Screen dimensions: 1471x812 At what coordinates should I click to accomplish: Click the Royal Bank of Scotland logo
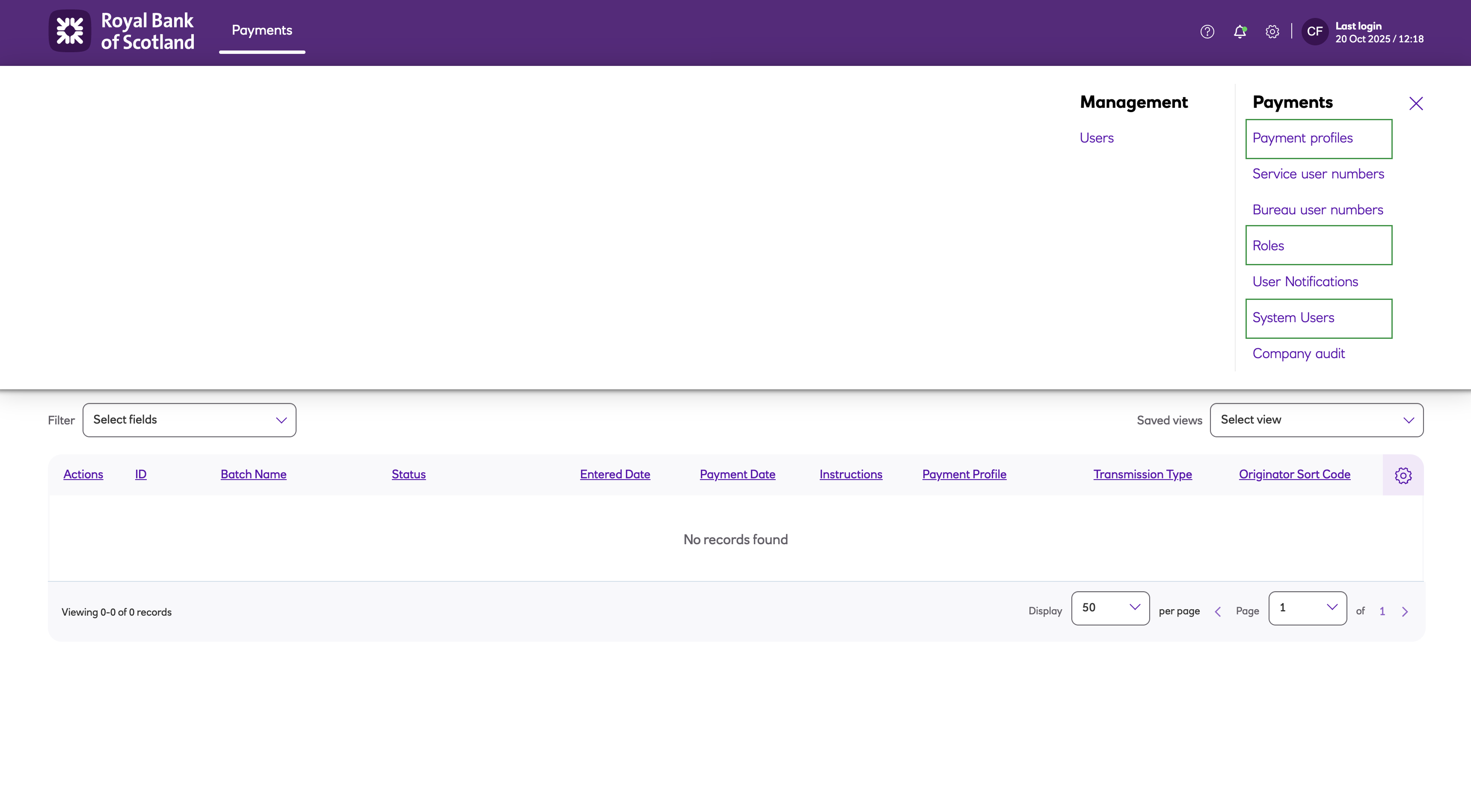(121, 31)
